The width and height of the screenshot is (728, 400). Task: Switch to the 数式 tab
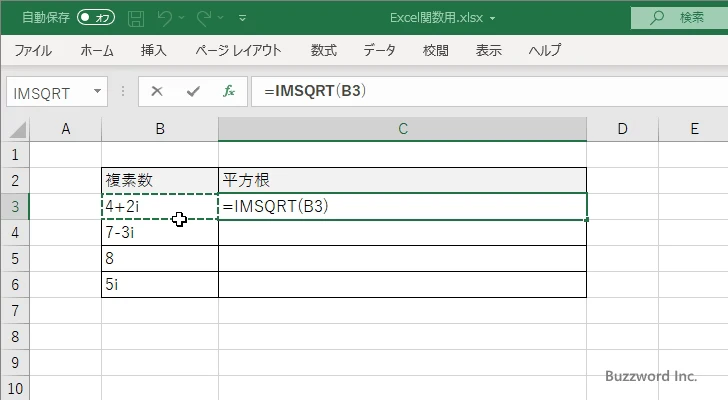coord(324,50)
